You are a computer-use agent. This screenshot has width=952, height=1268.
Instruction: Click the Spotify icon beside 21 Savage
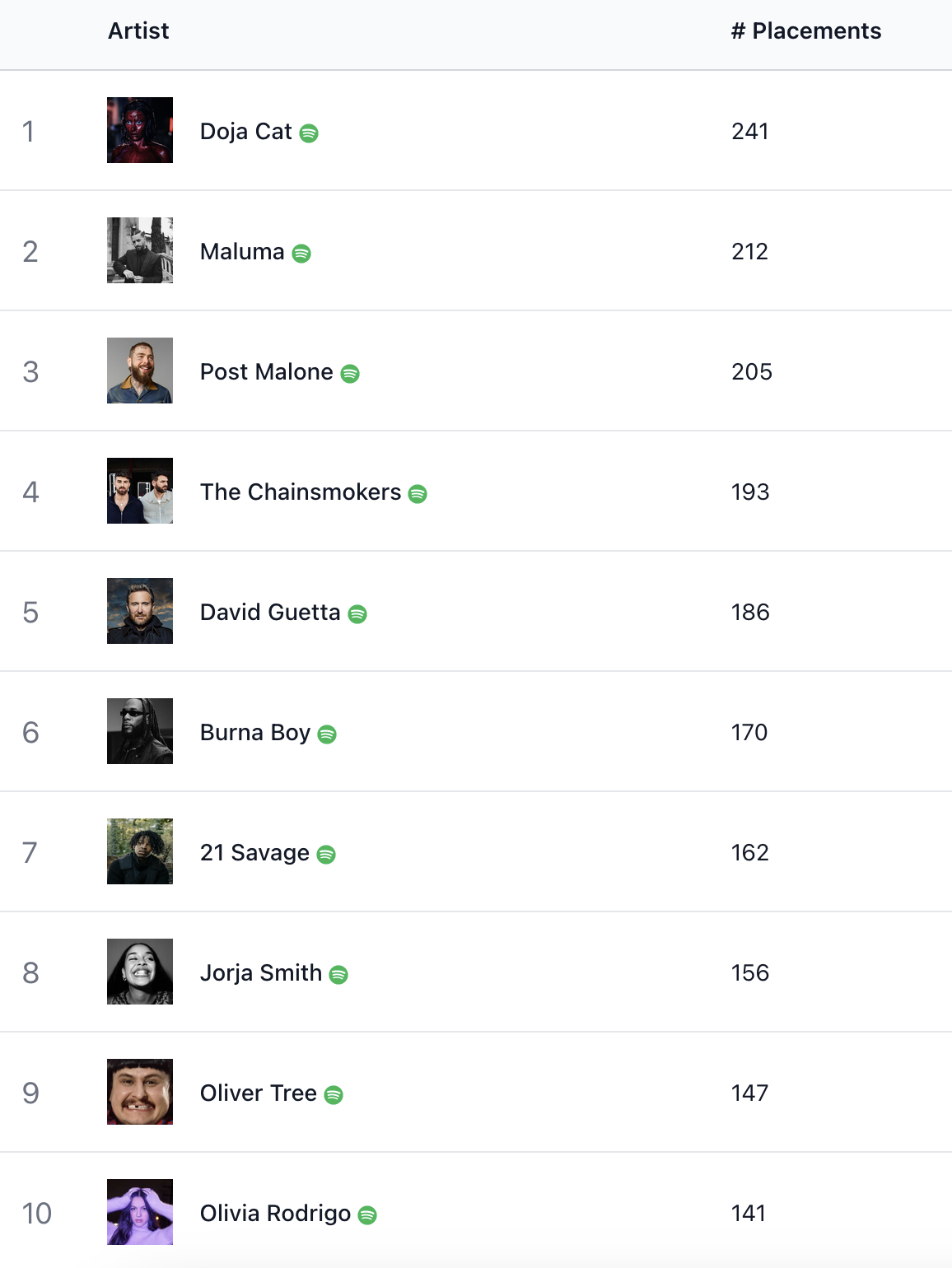(x=326, y=854)
